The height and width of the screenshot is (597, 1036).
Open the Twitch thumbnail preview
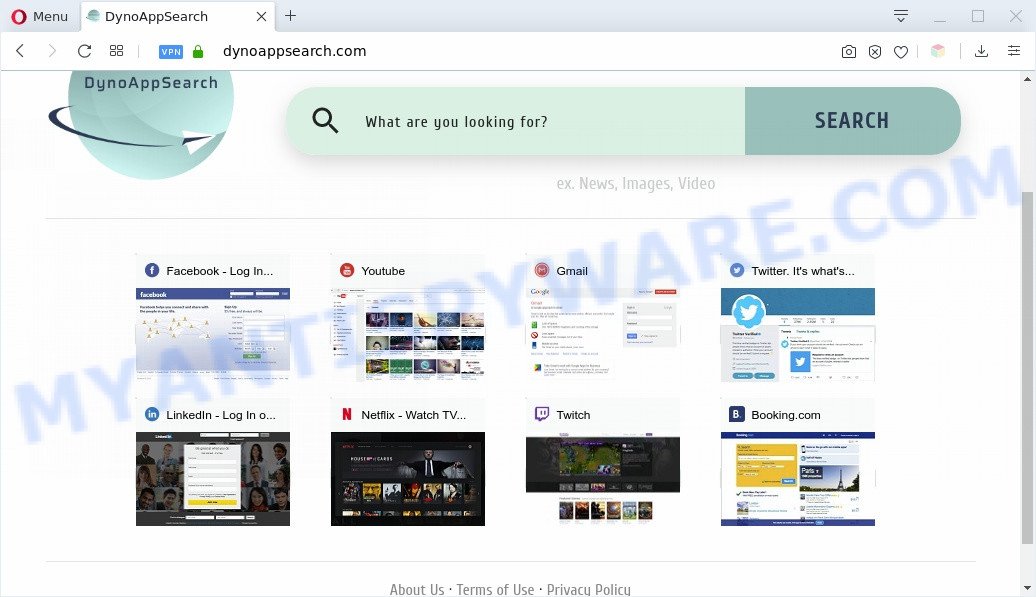[603, 479]
